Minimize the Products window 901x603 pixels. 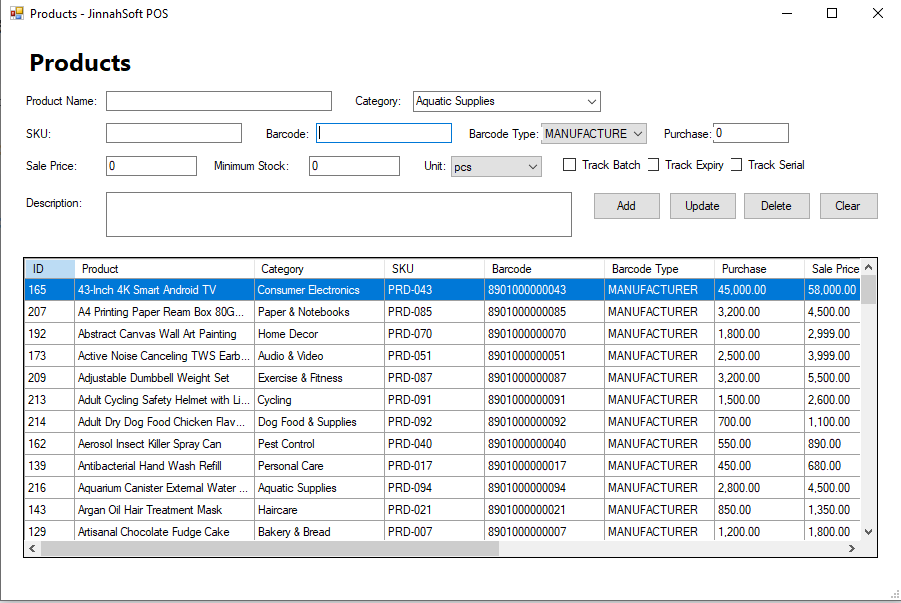point(787,13)
